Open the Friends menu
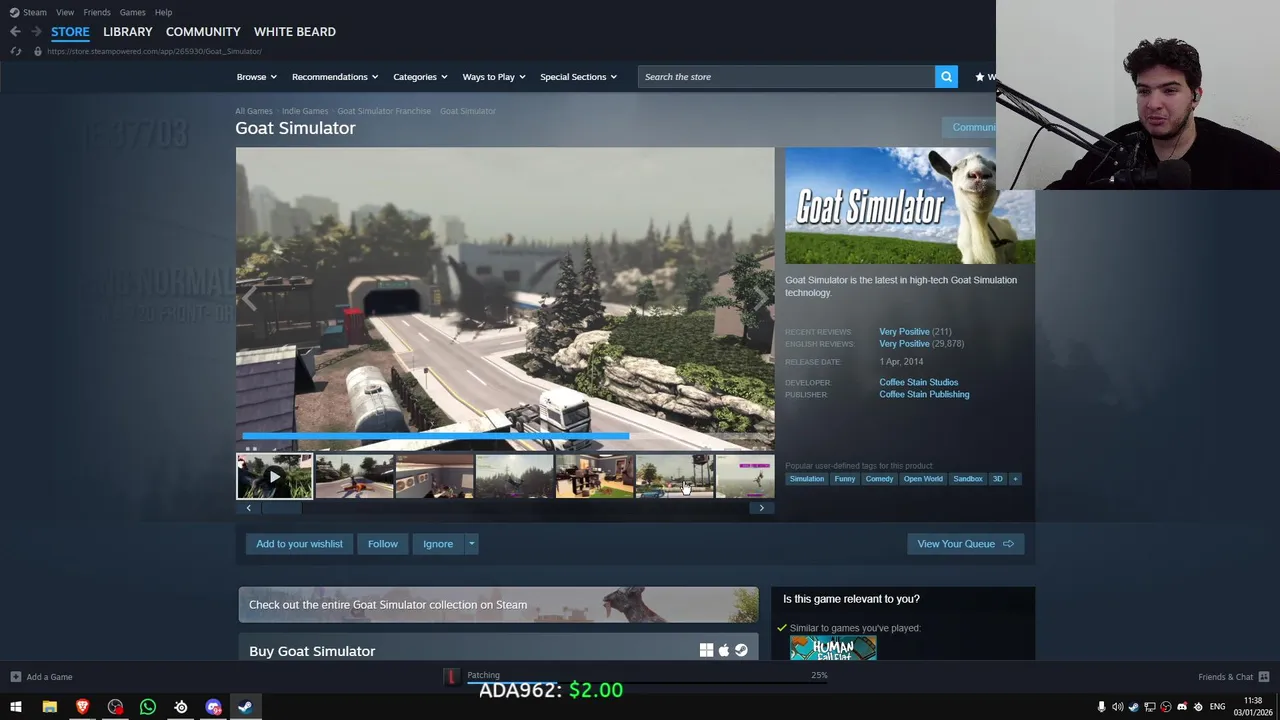 coord(97,12)
